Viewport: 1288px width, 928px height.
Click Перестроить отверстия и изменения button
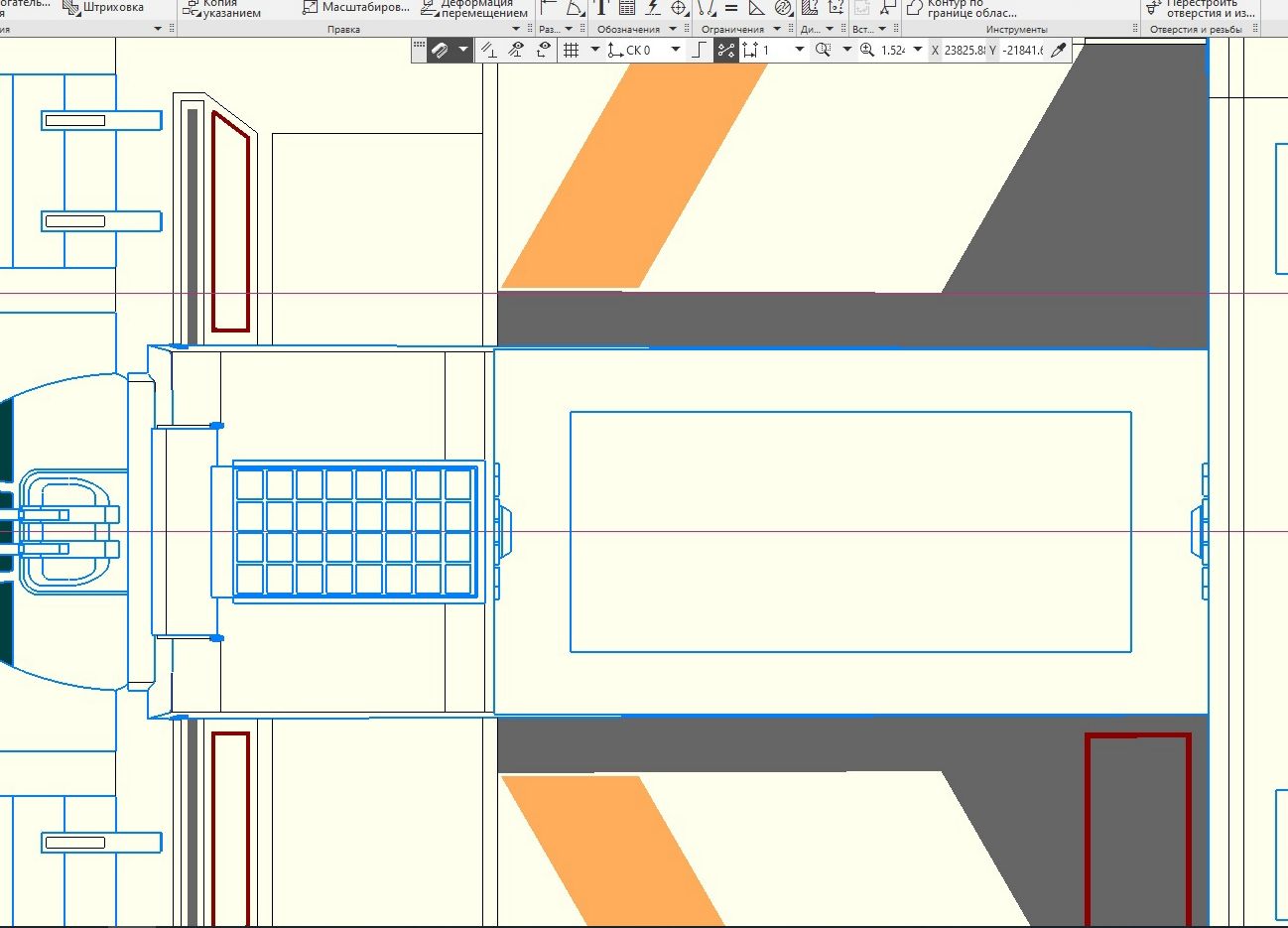pos(1200,9)
